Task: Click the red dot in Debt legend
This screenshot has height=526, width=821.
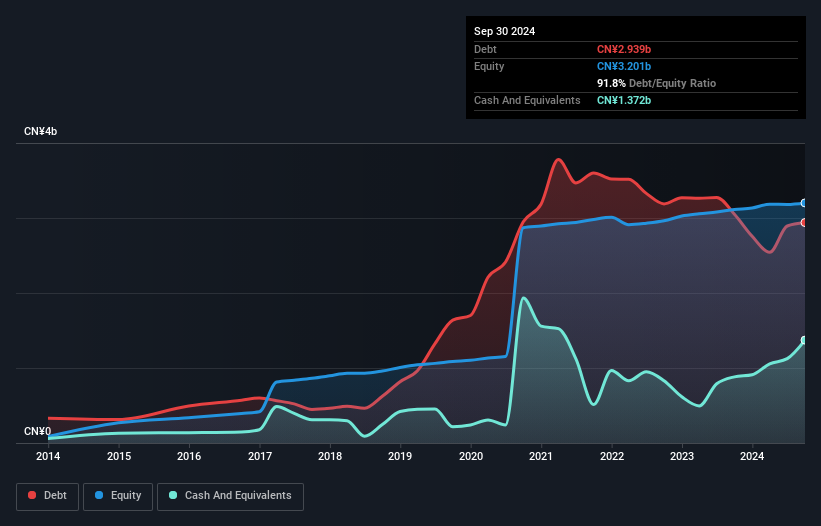Action: [x=32, y=495]
